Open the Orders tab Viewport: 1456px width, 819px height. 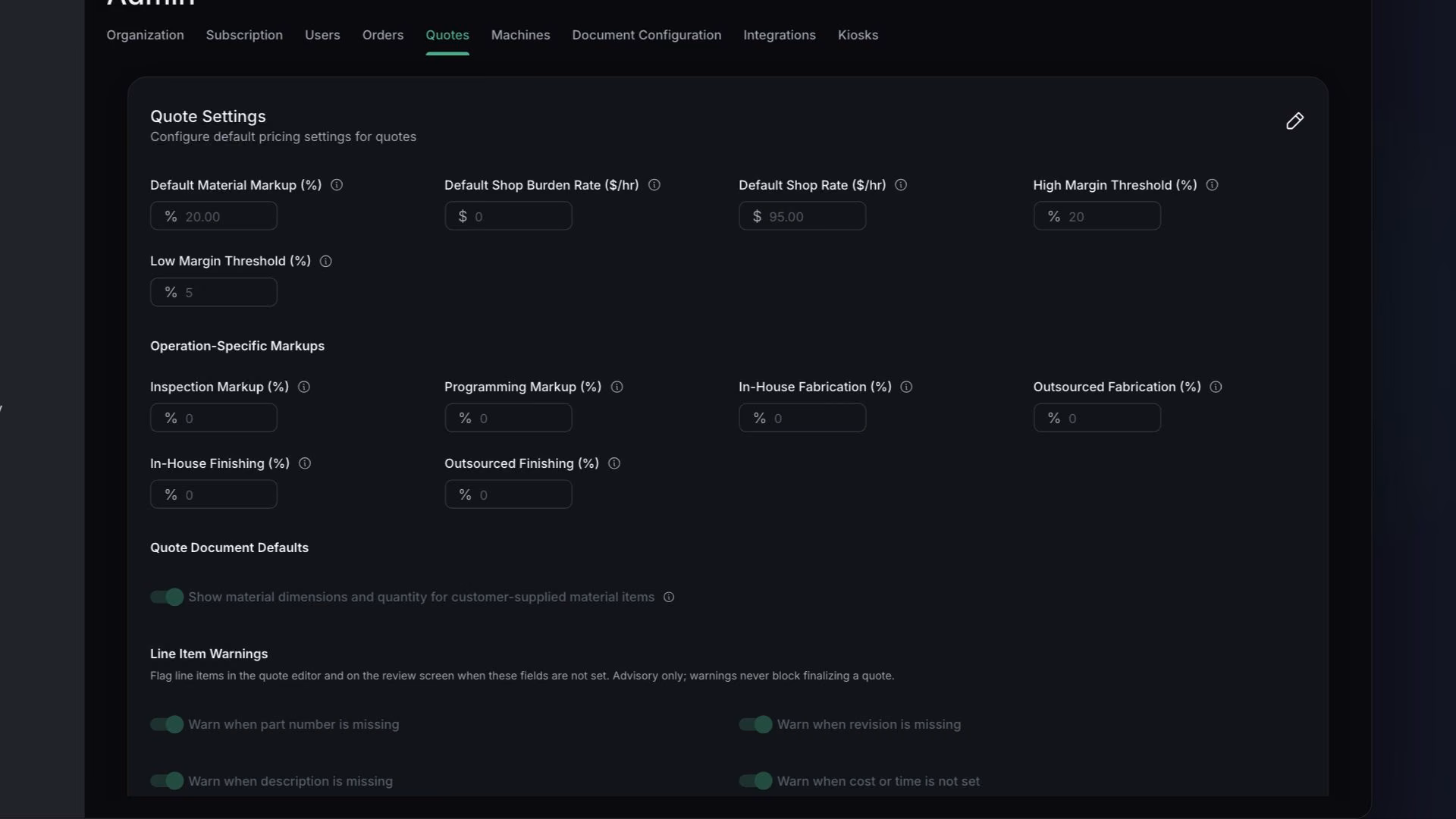pyautogui.click(x=383, y=35)
